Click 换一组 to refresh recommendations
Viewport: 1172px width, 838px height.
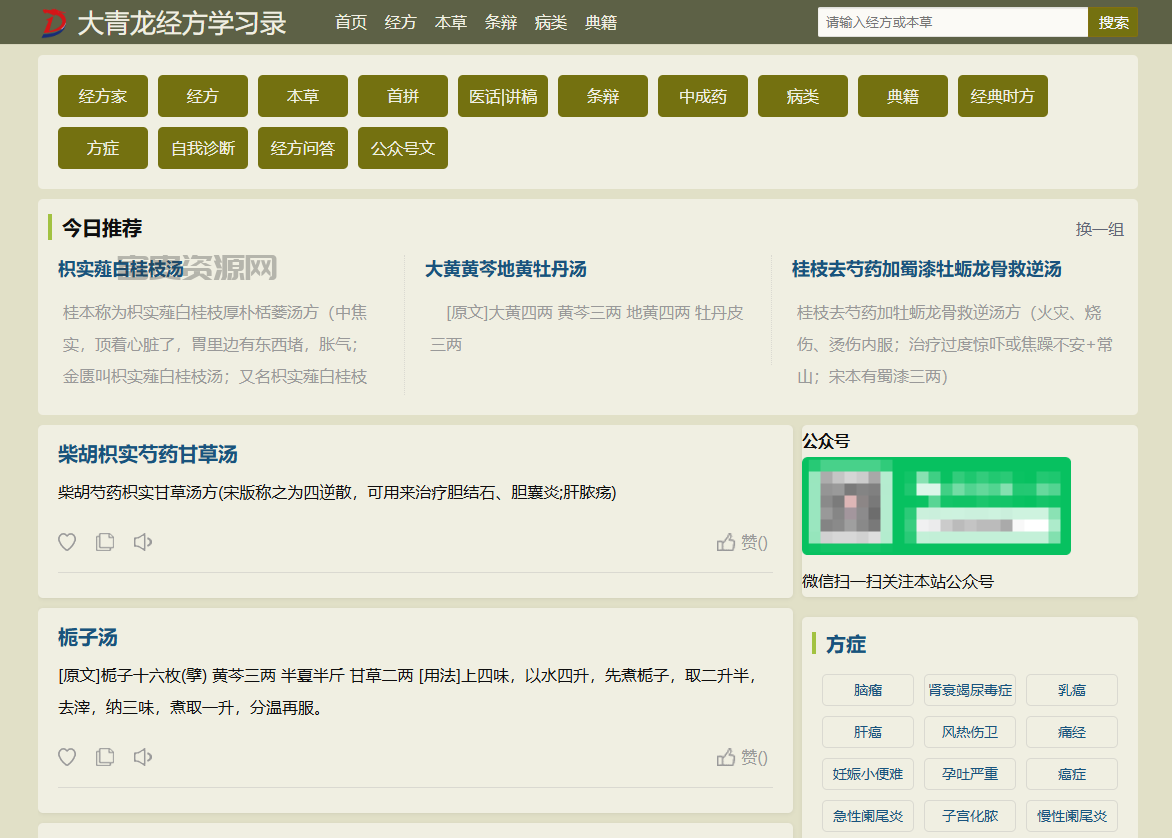[1099, 229]
